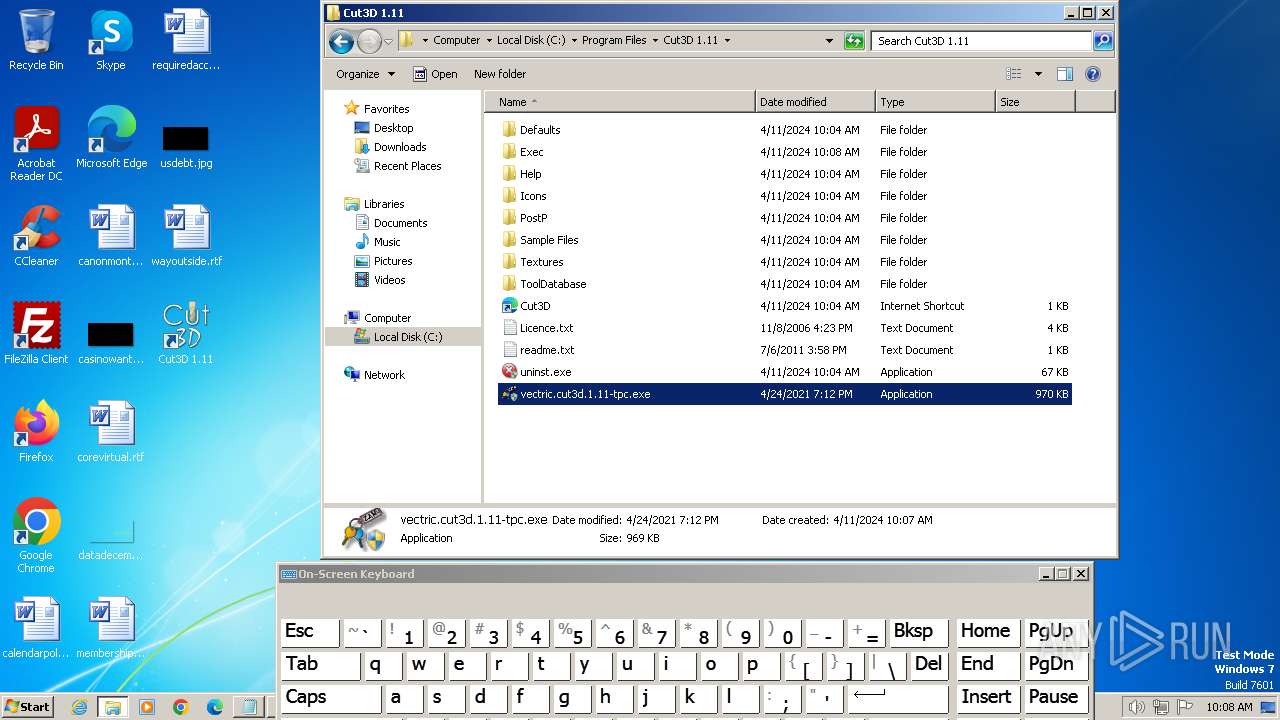This screenshot has height=720, width=1280.
Task: Click Chrome icon in the taskbar
Action: [x=181, y=707]
